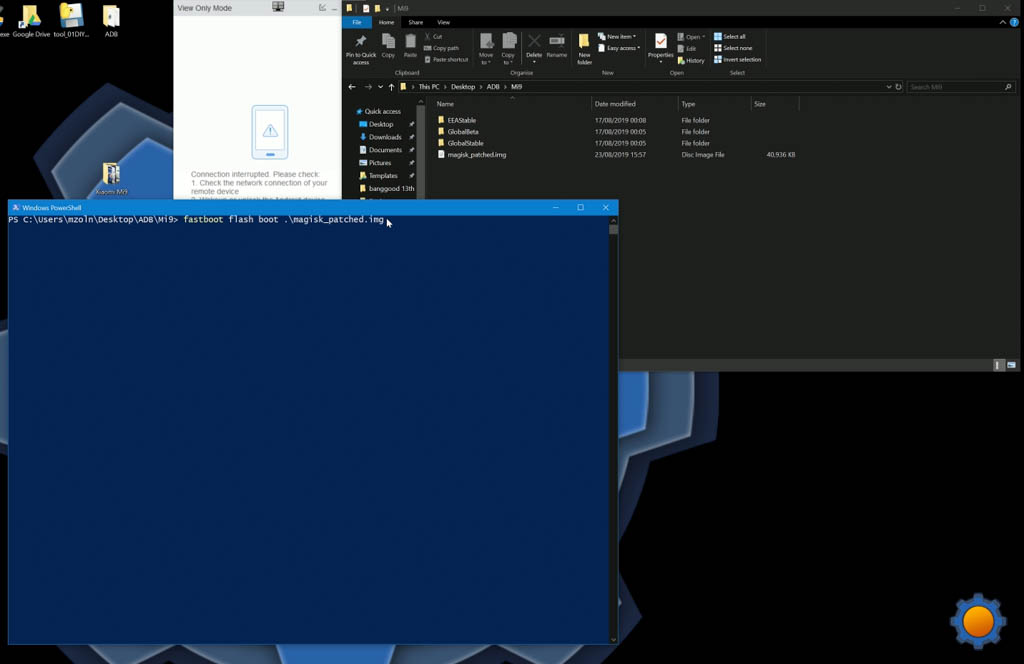Click Paste shortcut in the ribbon
This screenshot has width=1024, height=664.
coord(446,59)
